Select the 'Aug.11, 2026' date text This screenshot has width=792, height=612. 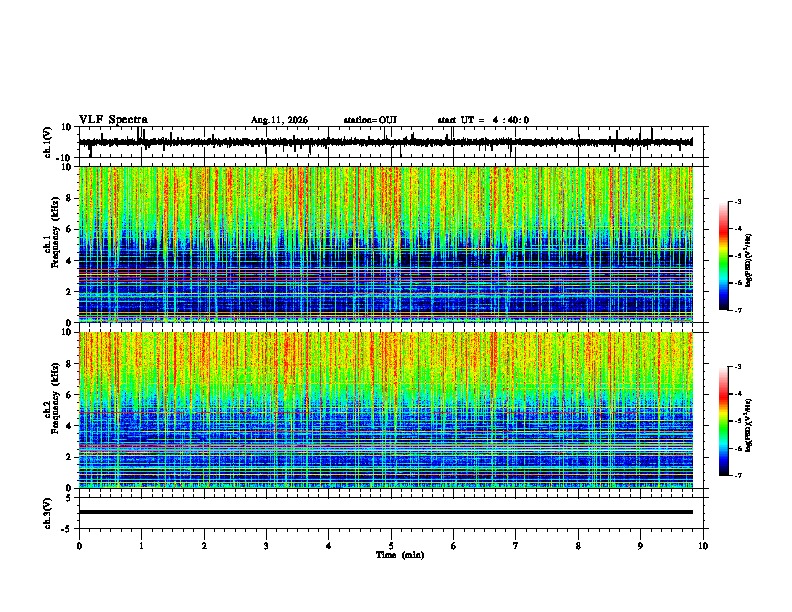279,120
